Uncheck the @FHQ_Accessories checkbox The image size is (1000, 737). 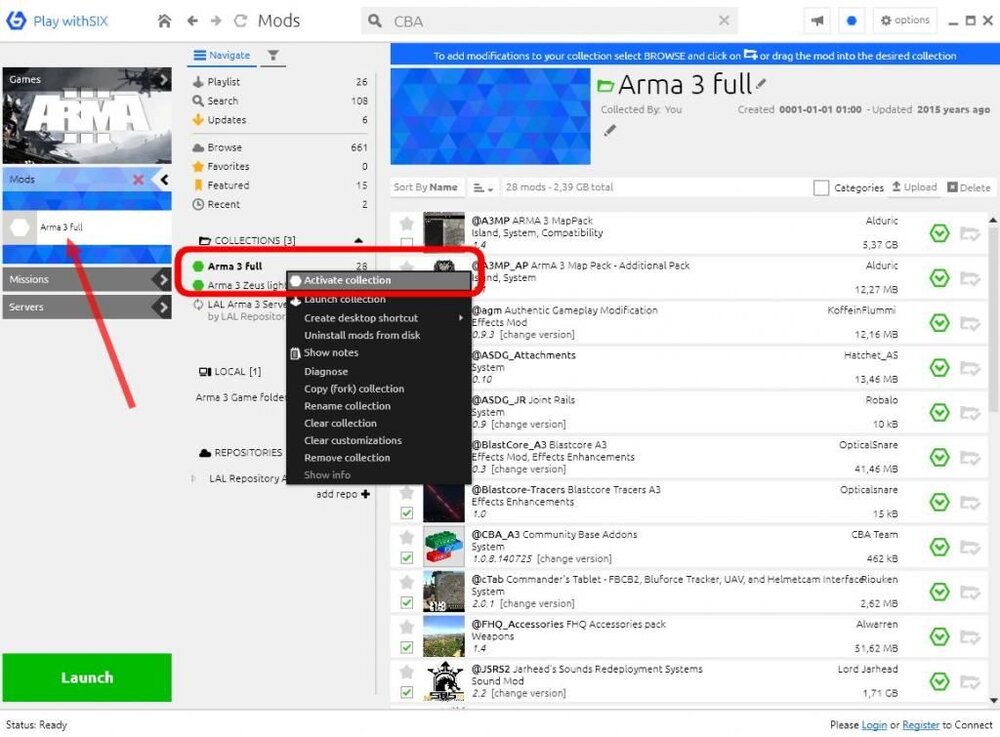(406, 647)
